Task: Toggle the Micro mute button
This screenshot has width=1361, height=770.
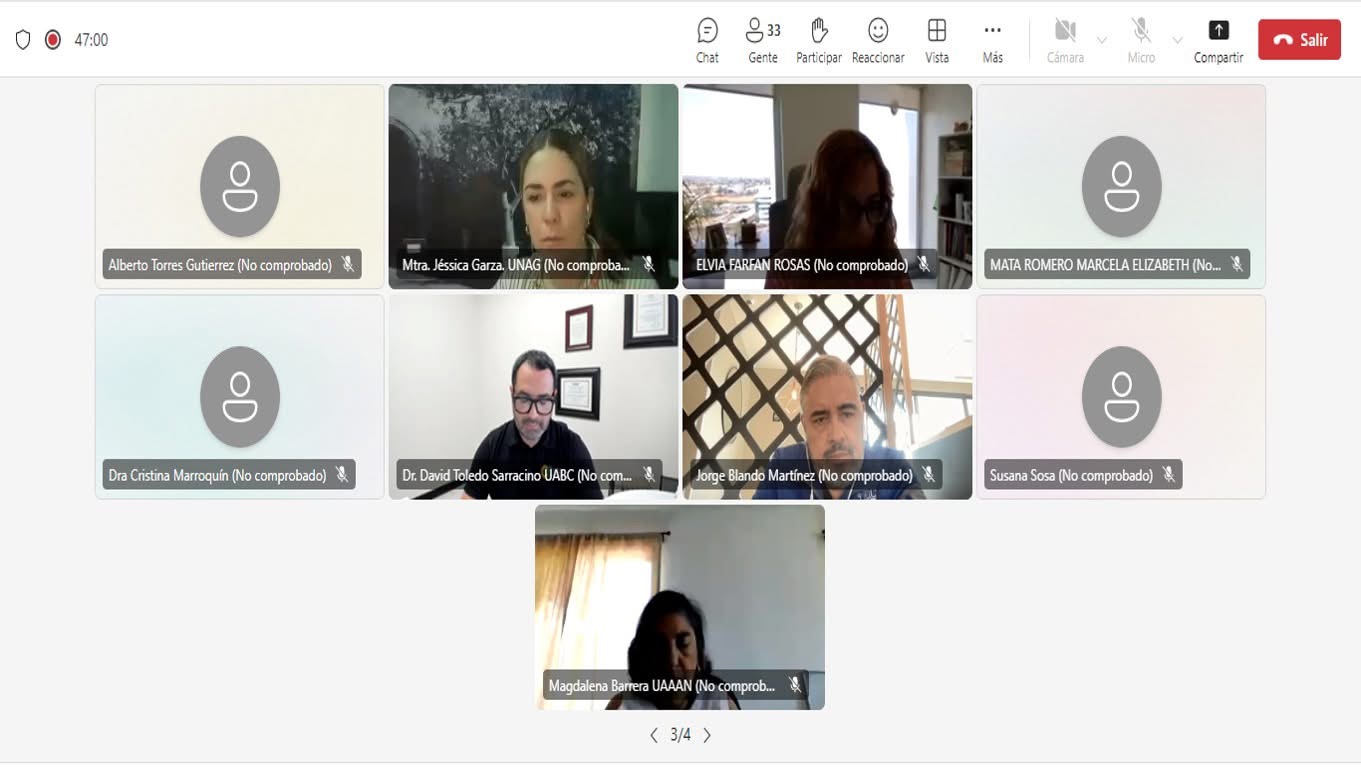Action: (x=1141, y=40)
